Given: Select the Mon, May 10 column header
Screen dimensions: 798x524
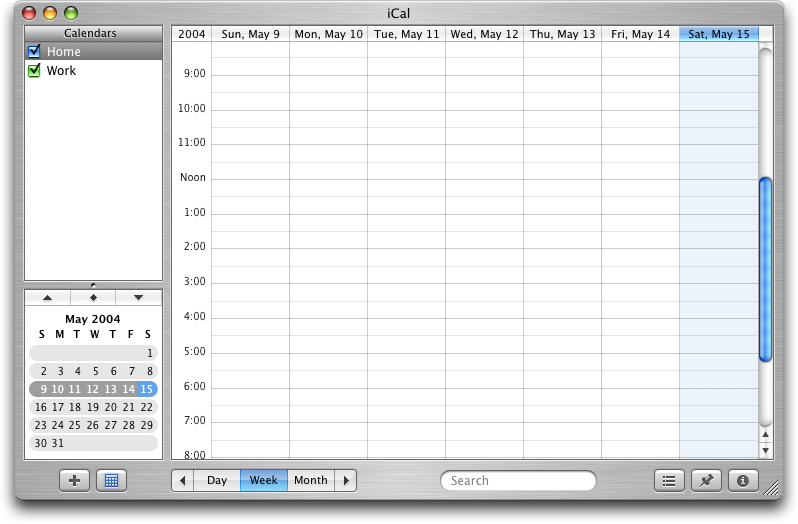Looking at the screenshot, I should tap(328, 34).
